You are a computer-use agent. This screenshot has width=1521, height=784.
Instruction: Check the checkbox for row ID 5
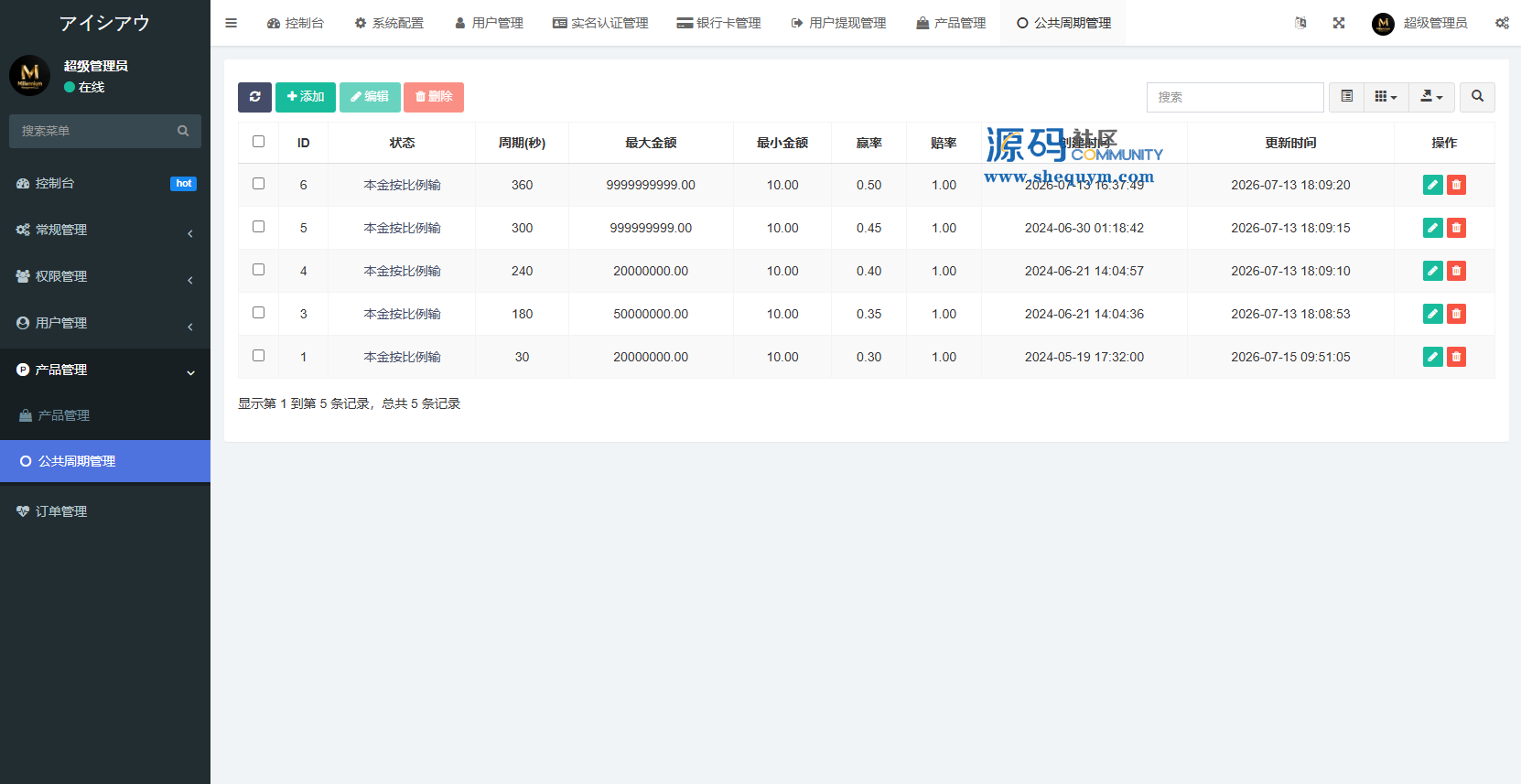point(258,227)
